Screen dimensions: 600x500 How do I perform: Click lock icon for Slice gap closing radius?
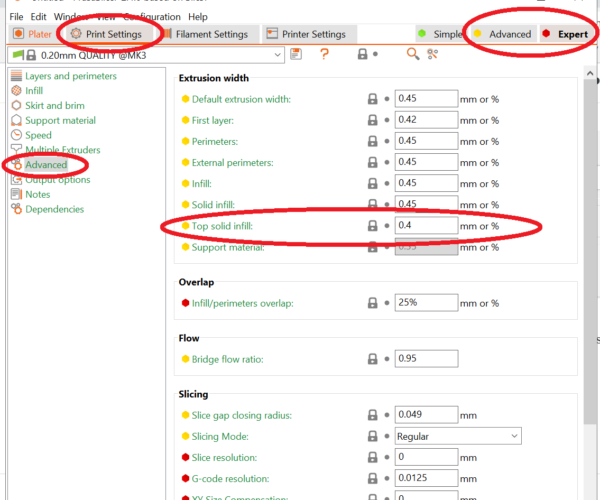pyautogui.click(x=372, y=415)
